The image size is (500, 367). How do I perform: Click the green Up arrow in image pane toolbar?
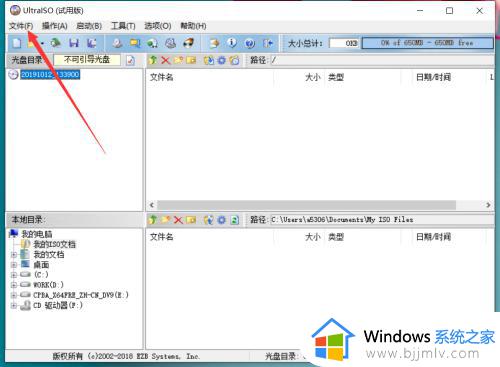[x=153, y=60]
